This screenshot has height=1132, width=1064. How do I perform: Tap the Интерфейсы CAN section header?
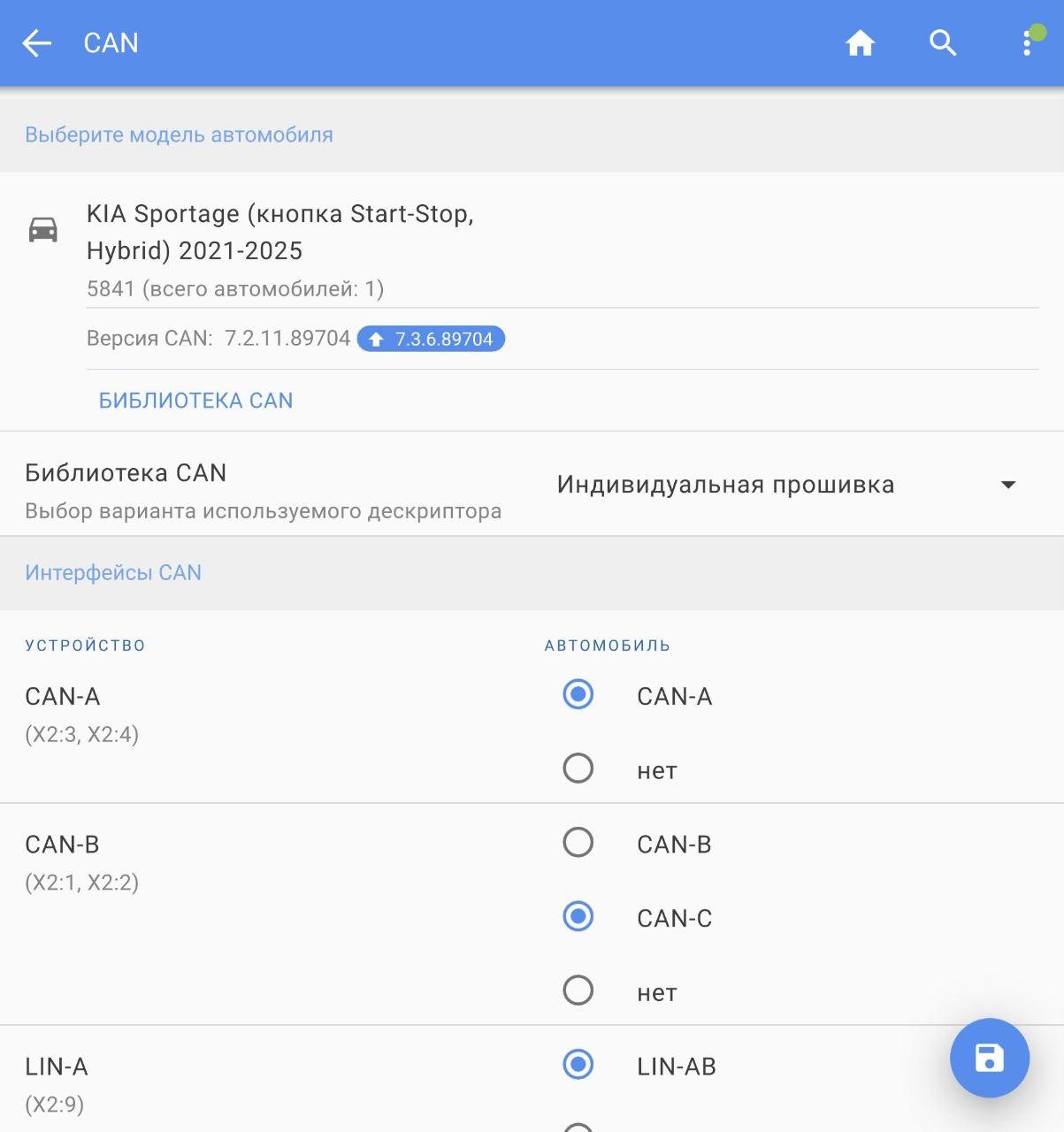point(113,573)
